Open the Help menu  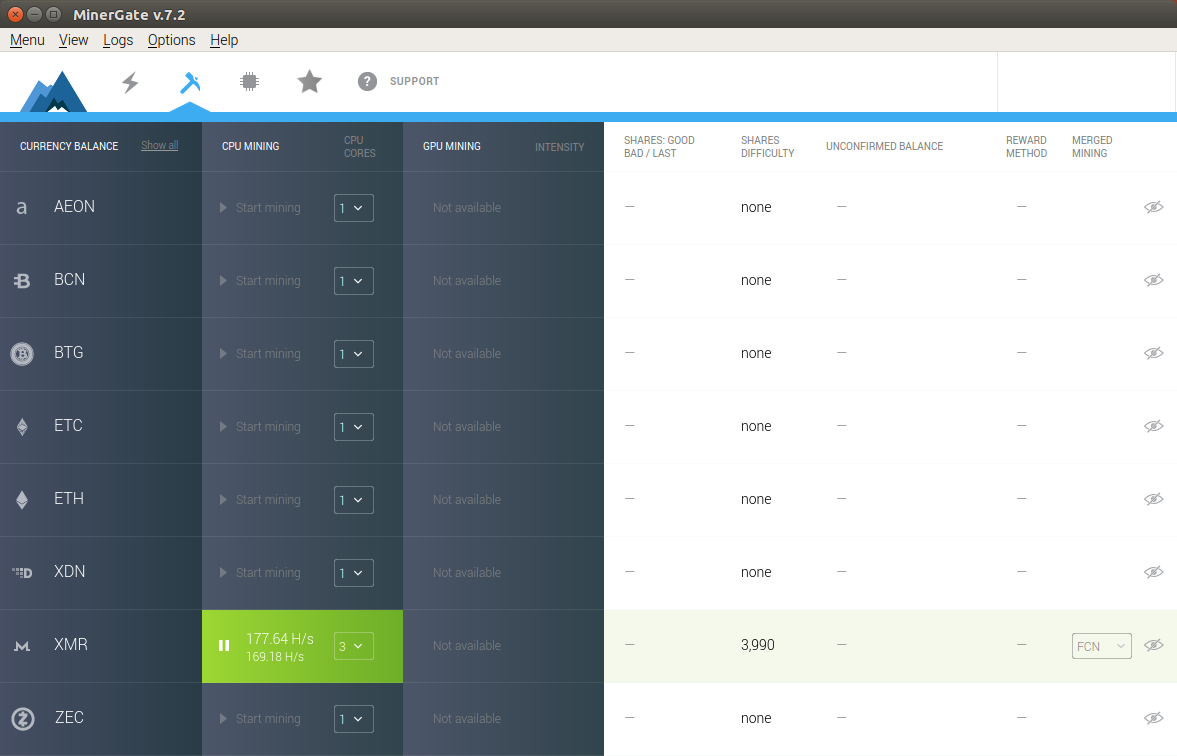coord(224,40)
